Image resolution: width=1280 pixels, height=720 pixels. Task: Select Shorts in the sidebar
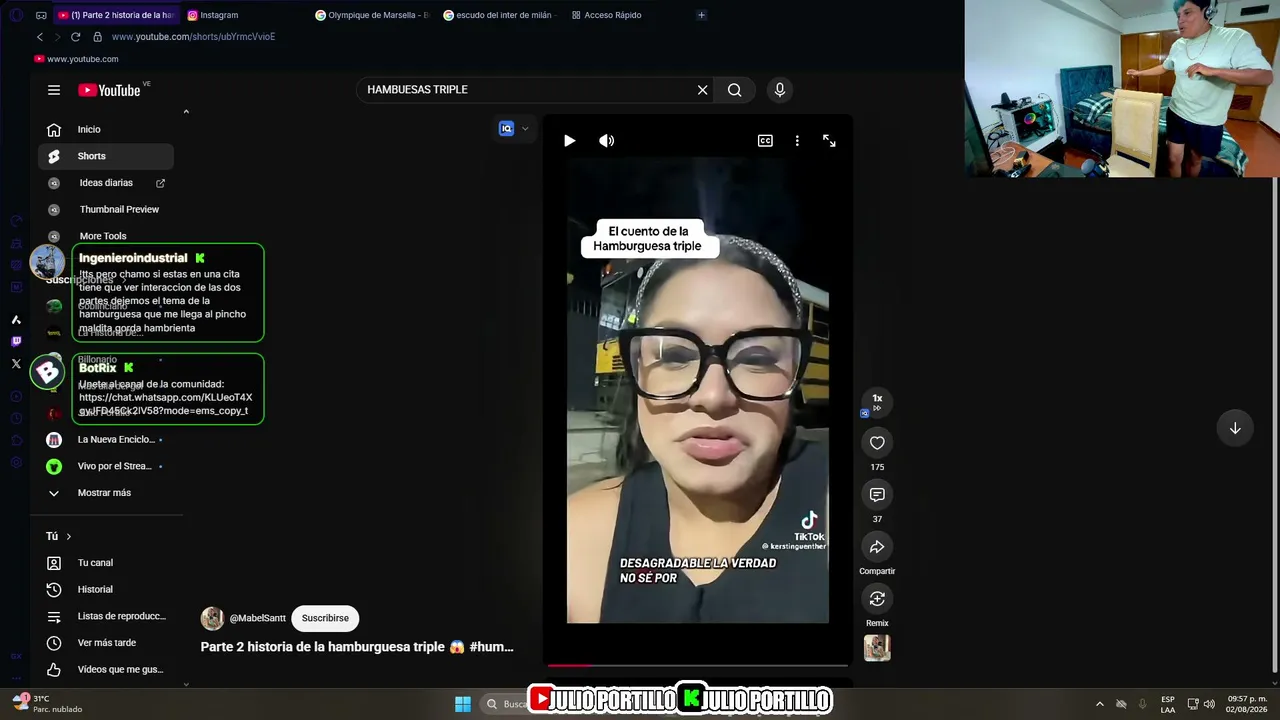pyautogui.click(x=106, y=156)
